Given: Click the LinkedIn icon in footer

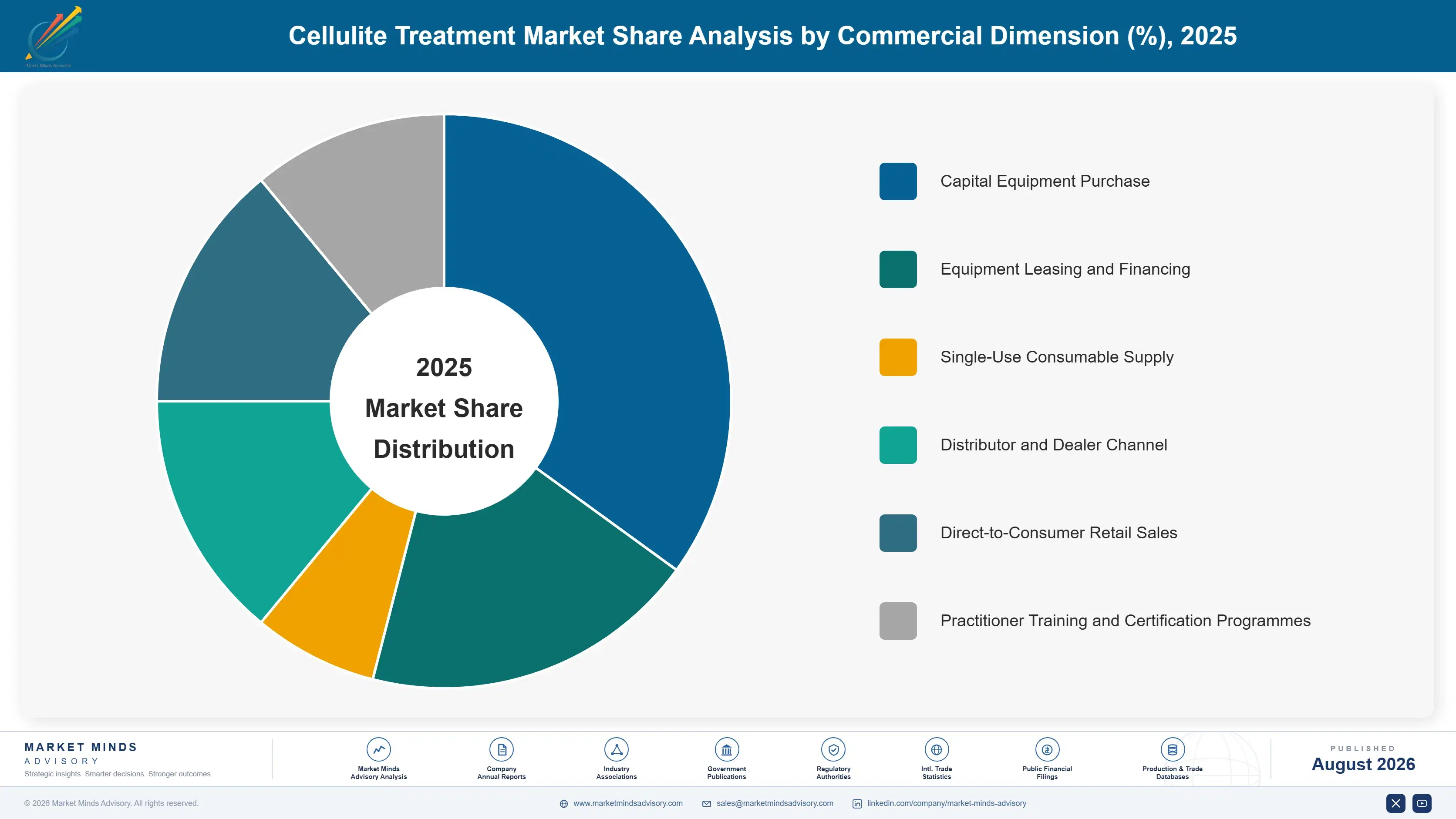Looking at the screenshot, I should click(857, 804).
